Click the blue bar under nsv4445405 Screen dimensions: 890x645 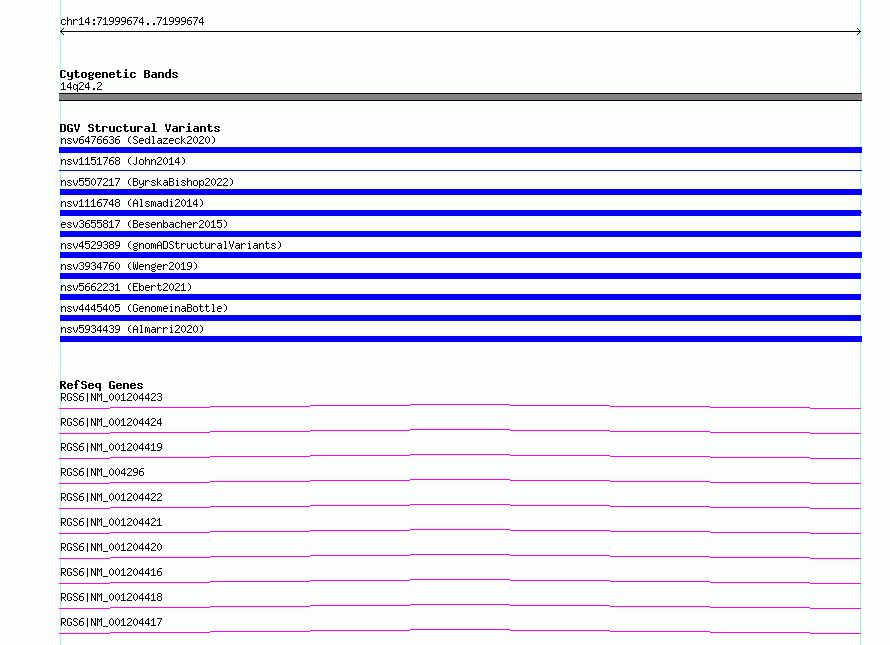(x=460, y=318)
